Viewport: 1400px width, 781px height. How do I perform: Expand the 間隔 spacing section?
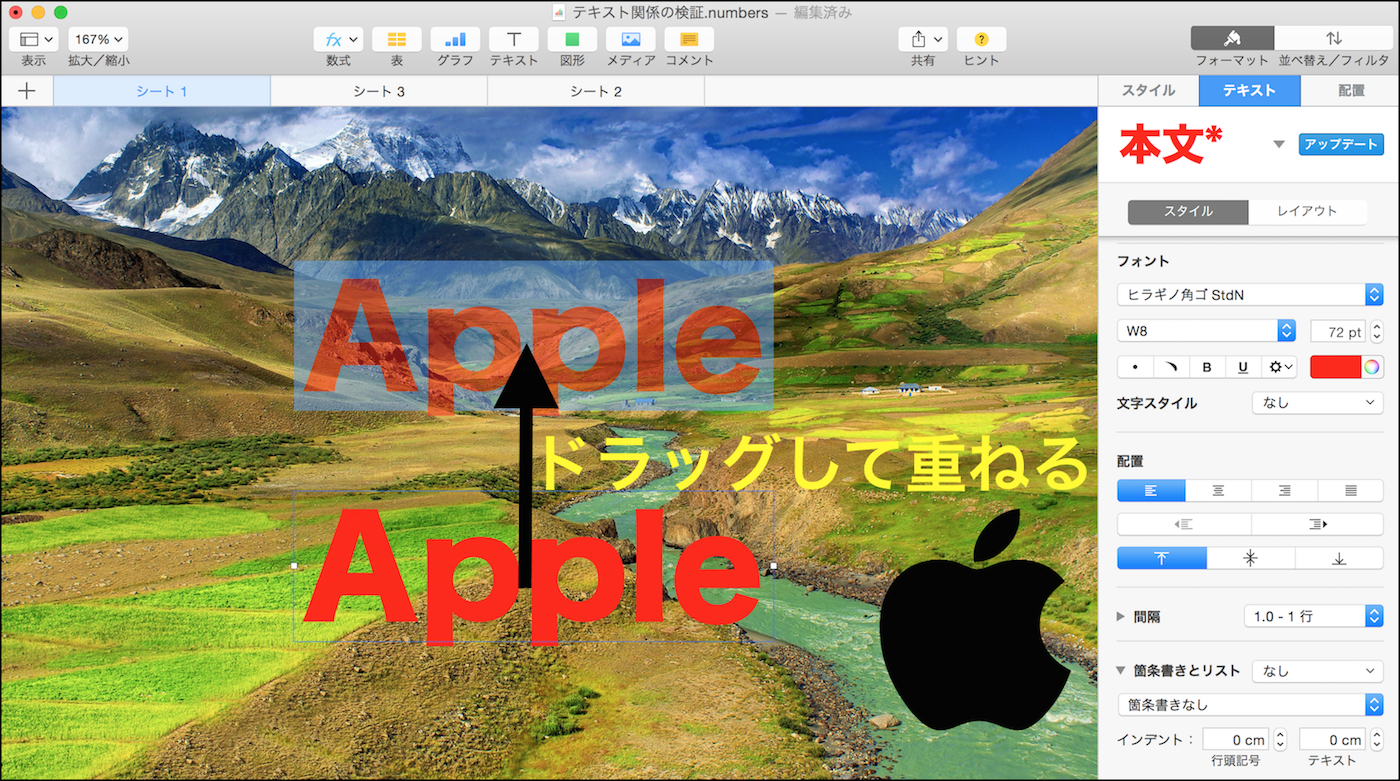[1121, 617]
